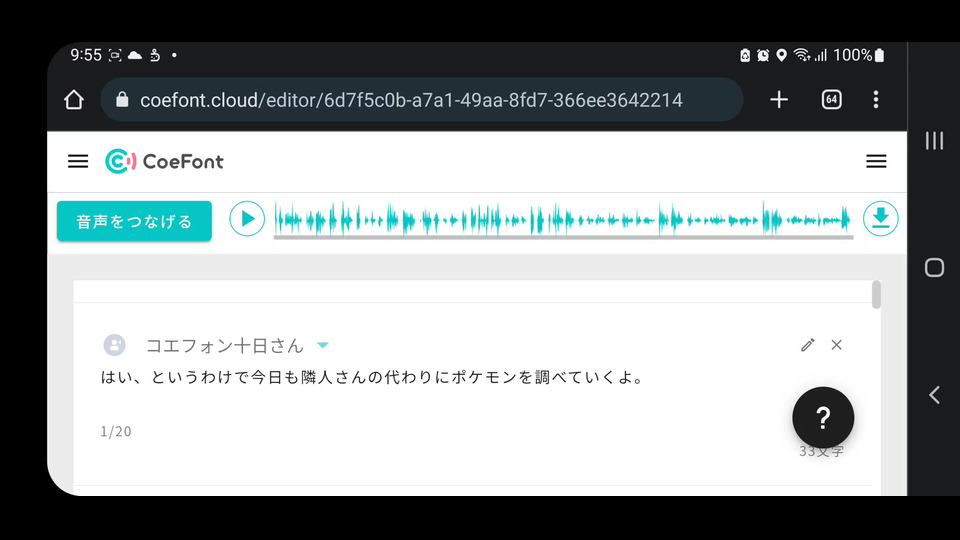Click the CoeFont logo

click(x=164, y=162)
